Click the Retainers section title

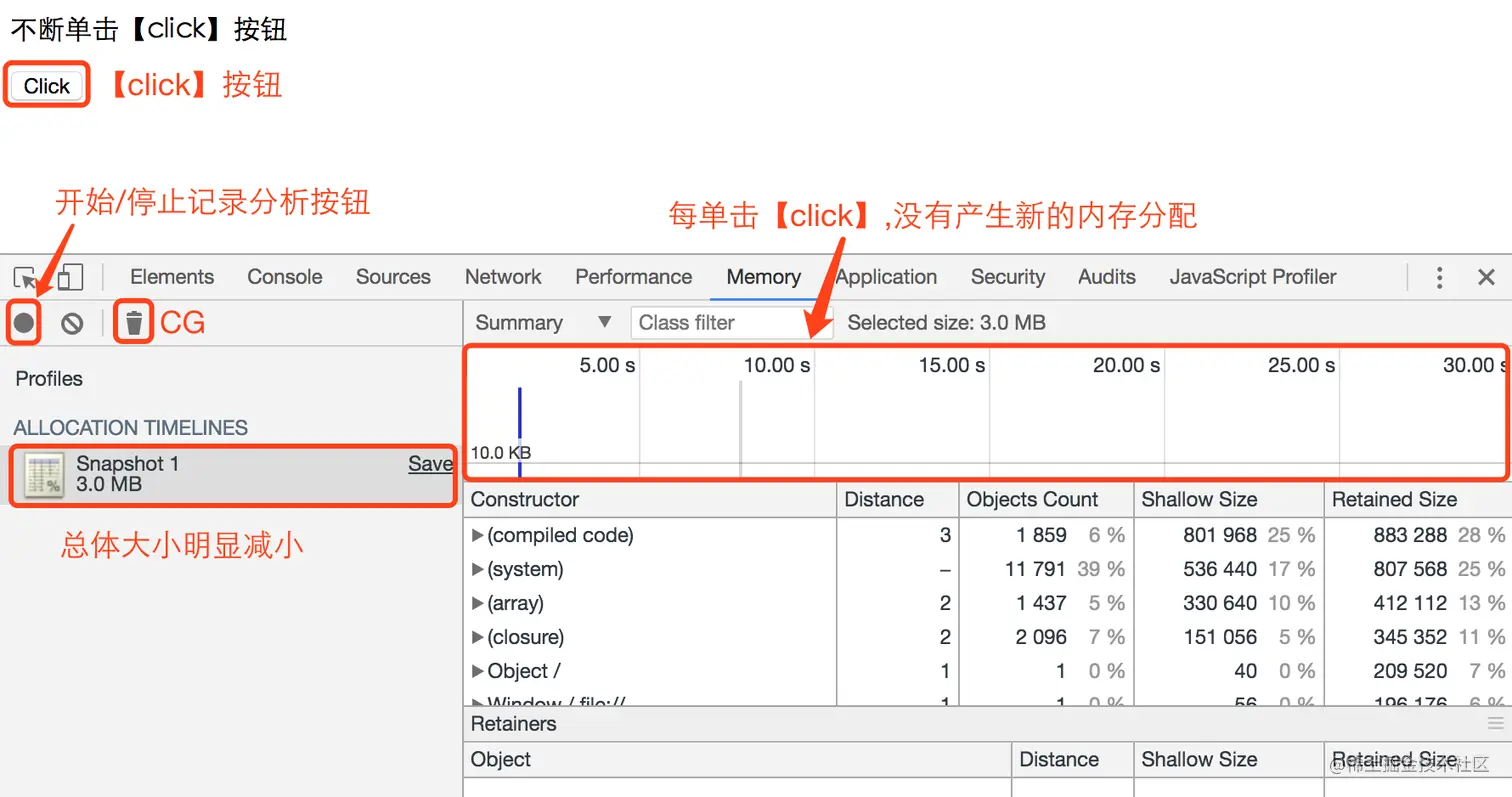[514, 724]
